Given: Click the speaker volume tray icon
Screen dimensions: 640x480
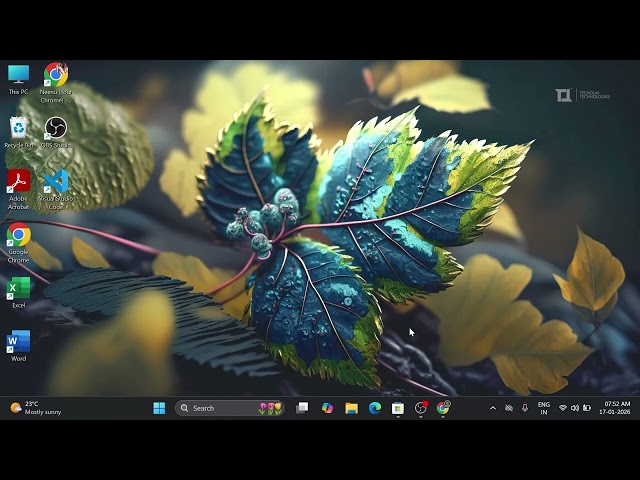Looking at the screenshot, I should 575,408.
